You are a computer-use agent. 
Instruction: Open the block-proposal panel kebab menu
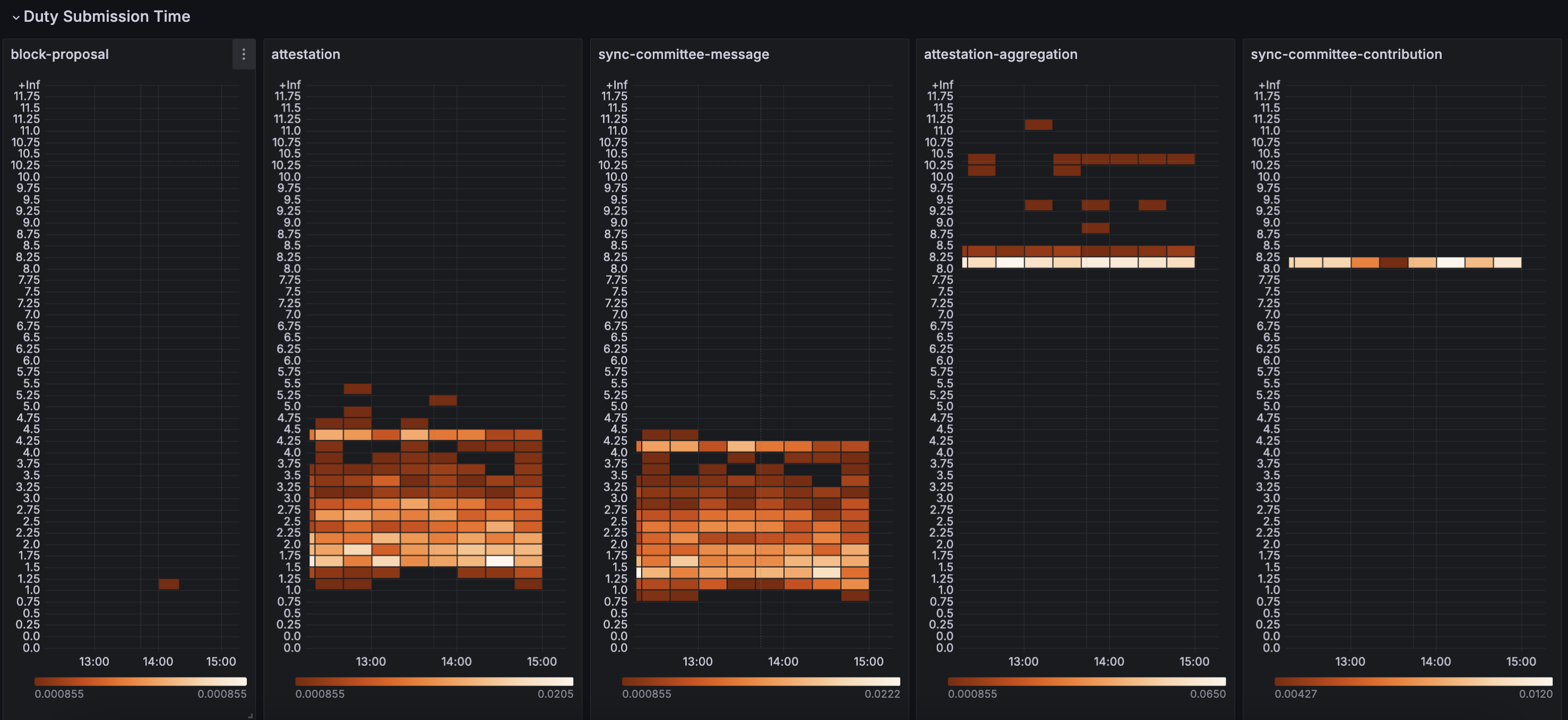pyautogui.click(x=244, y=54)
